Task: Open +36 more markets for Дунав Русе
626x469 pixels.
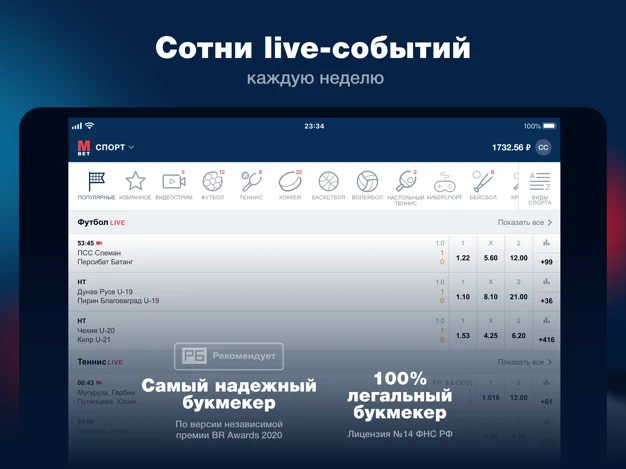Action: [x=546, y=301]
